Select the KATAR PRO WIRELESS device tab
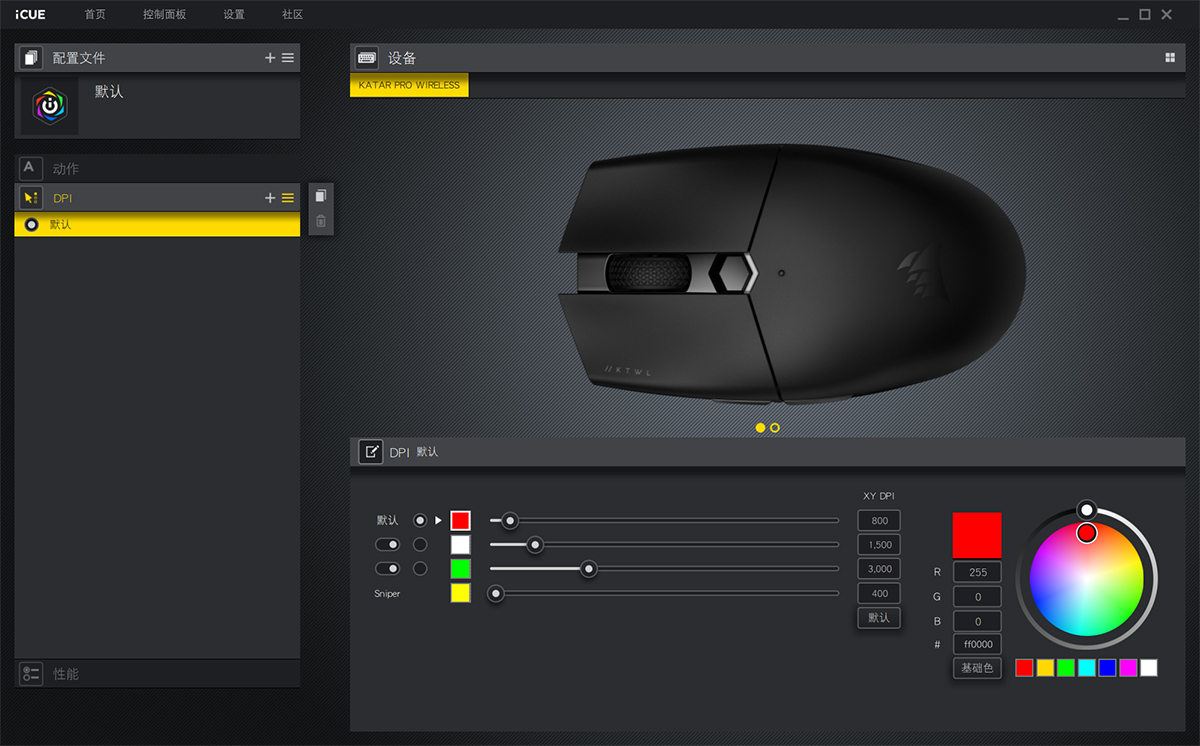Viewport: 1200px width, 746px height. pyautogui.click(x=409, y=85)
